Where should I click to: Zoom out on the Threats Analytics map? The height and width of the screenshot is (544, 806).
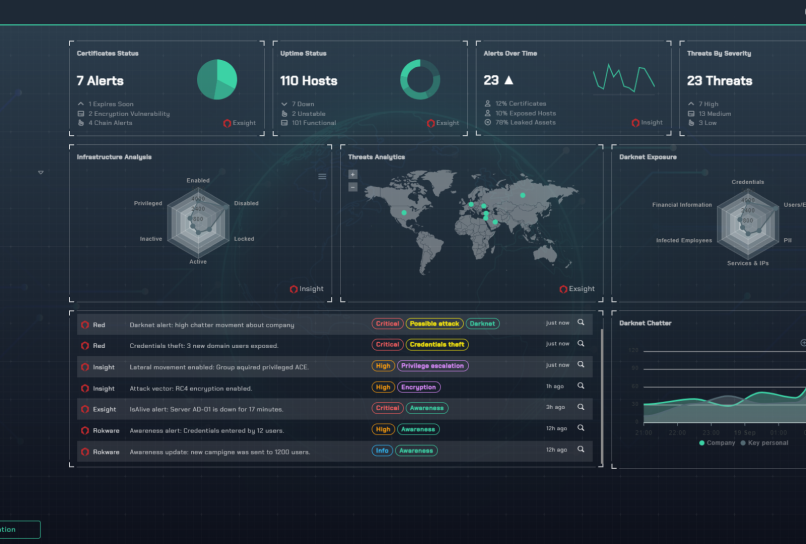[x=352, y=187]
